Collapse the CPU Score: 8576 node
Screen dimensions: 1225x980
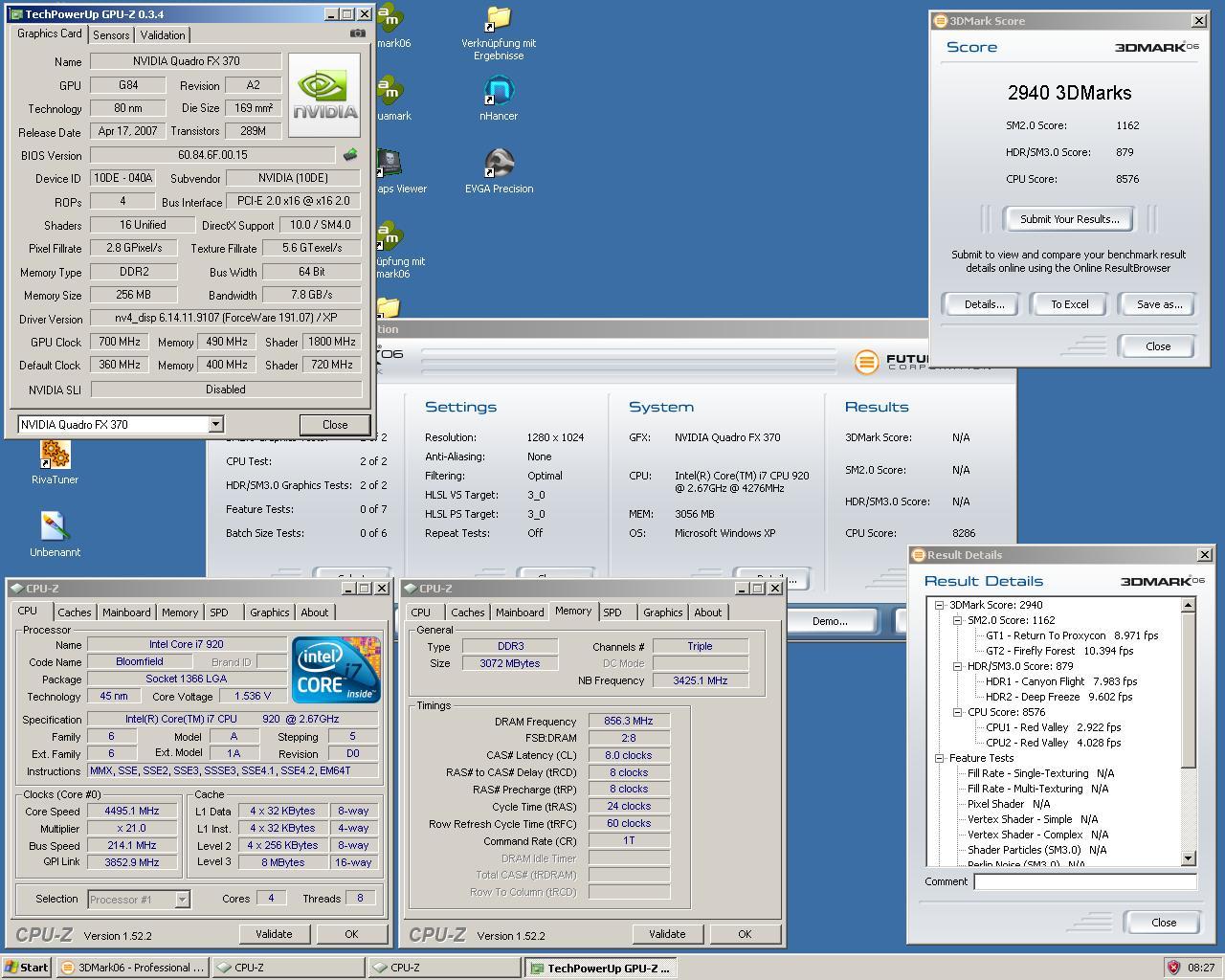(x=957, y=712)
